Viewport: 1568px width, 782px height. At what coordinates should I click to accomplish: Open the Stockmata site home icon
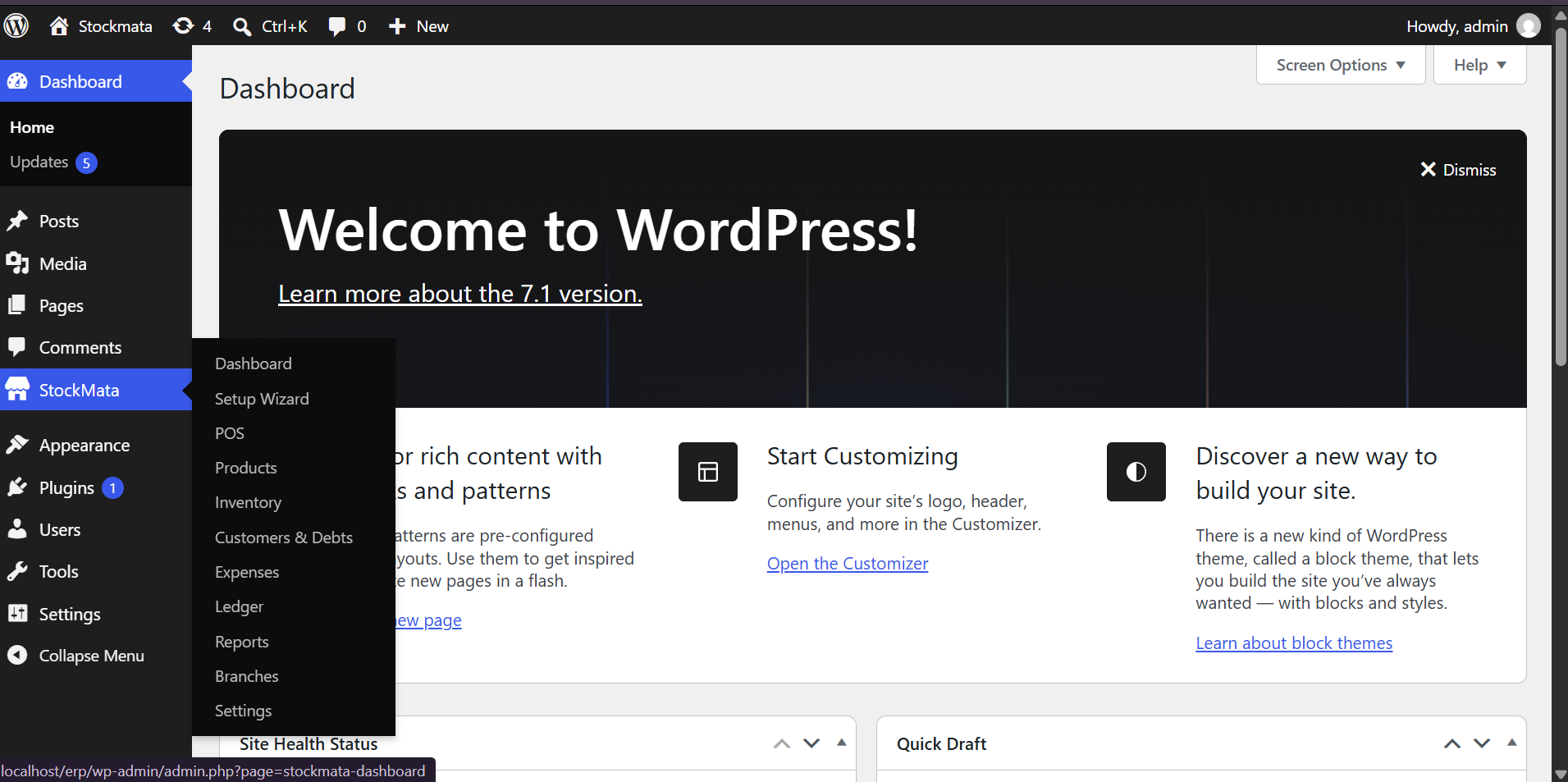58,26
